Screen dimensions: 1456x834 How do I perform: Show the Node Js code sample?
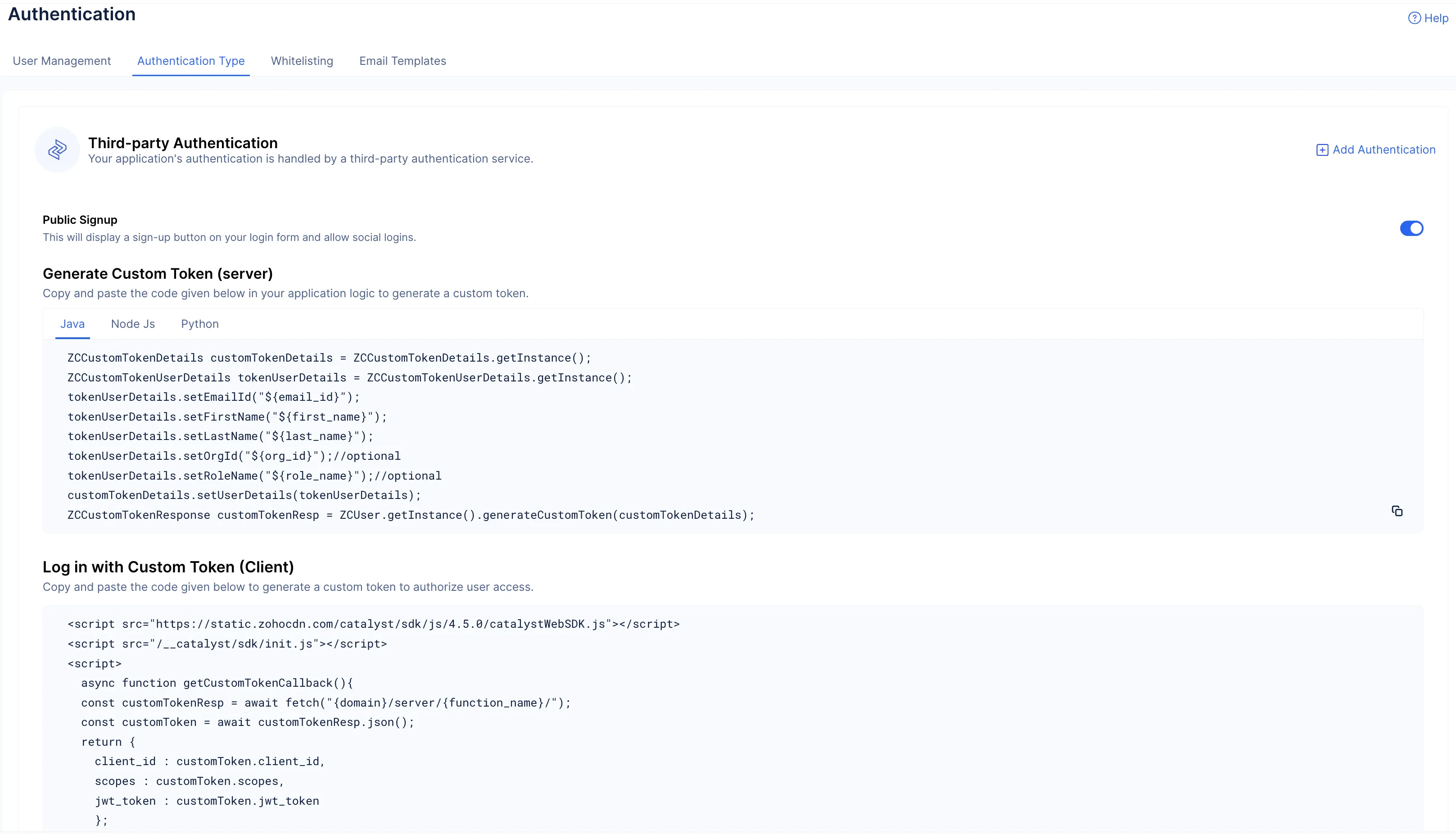[133, 324]
